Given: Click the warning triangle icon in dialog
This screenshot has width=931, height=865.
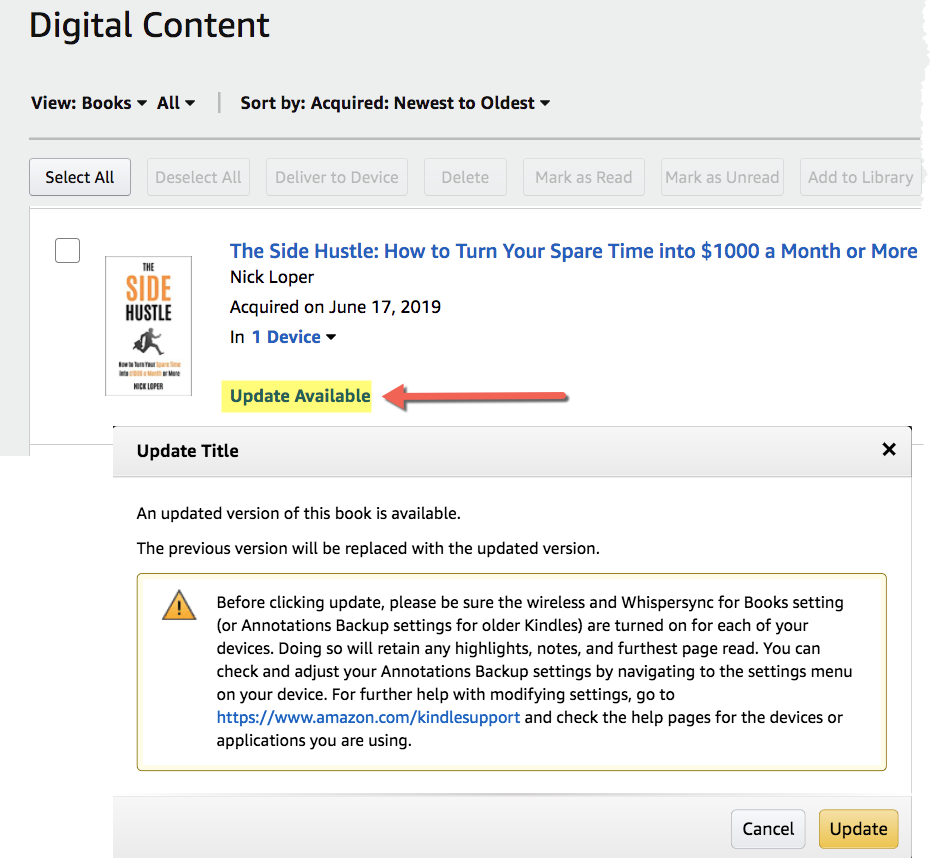Looking at the screenshot, I should pyautogui.click(x=179, y=606).
